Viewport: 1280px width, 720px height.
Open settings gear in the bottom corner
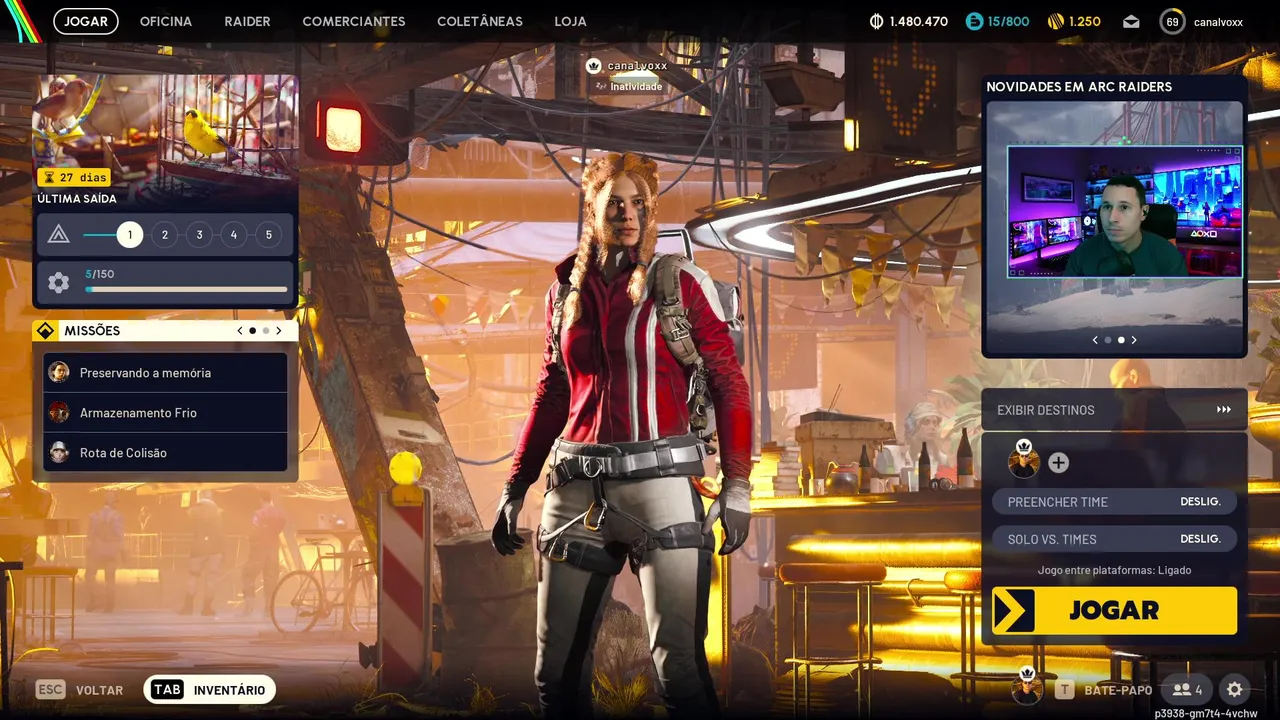pos(1235,689)
